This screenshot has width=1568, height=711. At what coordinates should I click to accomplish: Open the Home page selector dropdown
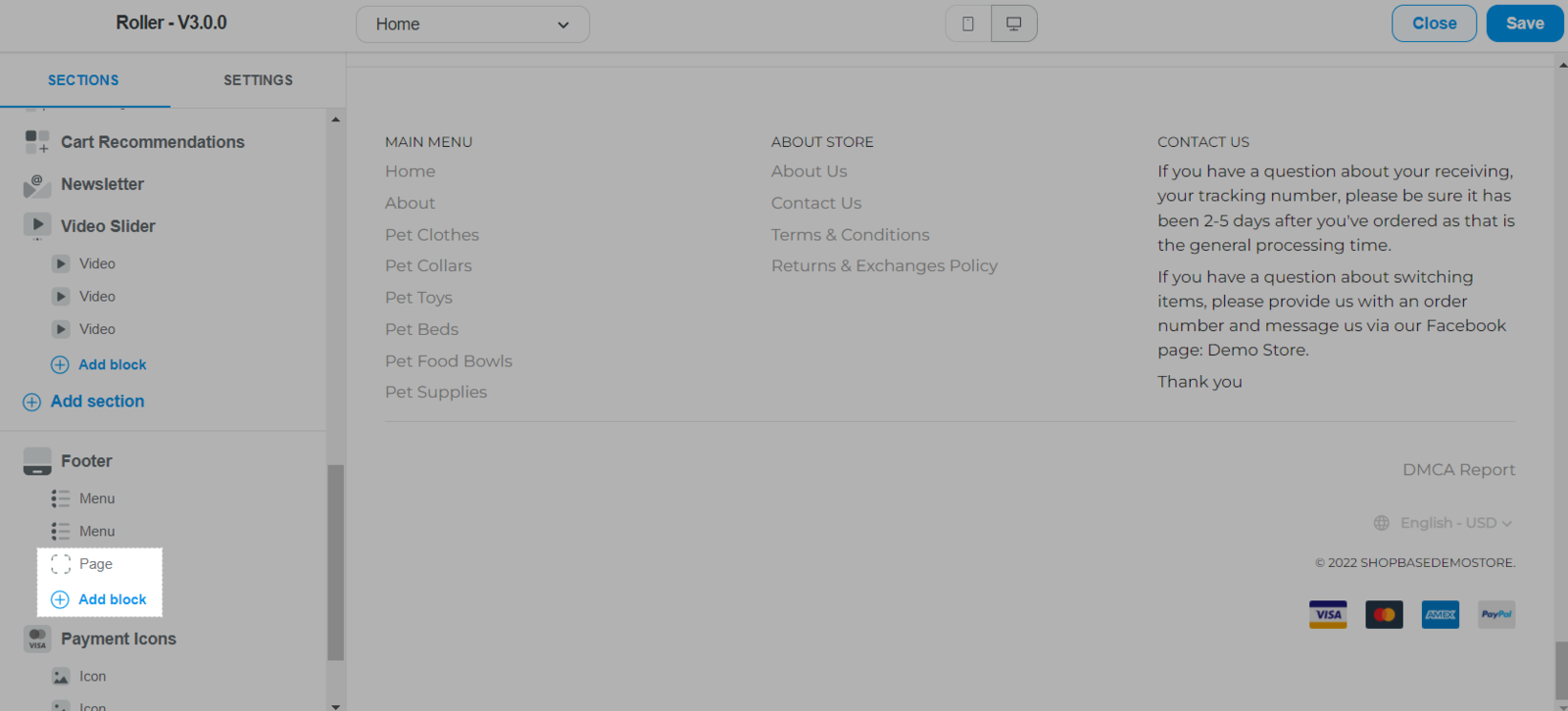(472, 24)
